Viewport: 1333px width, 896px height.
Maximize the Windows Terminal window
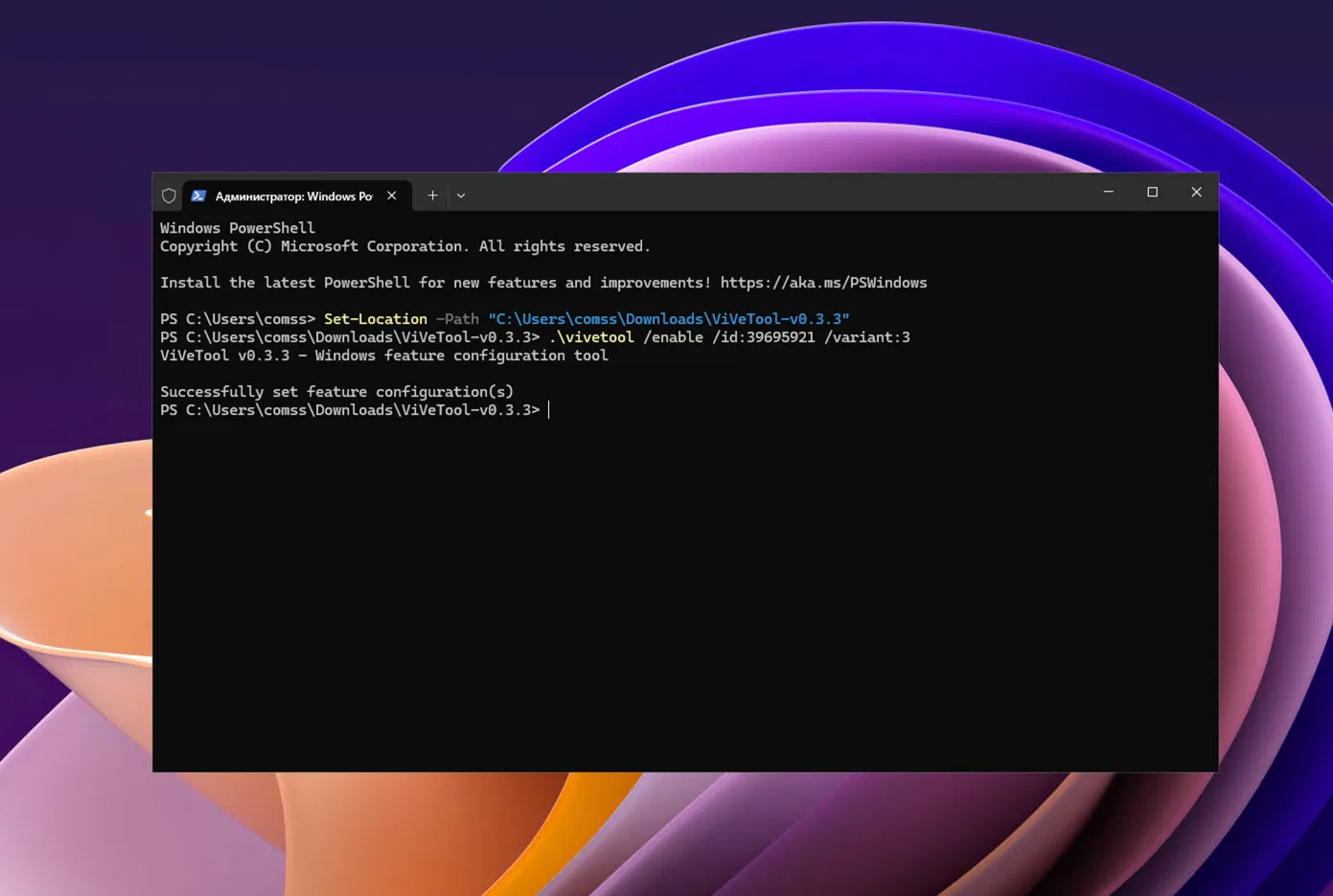pyautogui.click(x=1153, y=192)
